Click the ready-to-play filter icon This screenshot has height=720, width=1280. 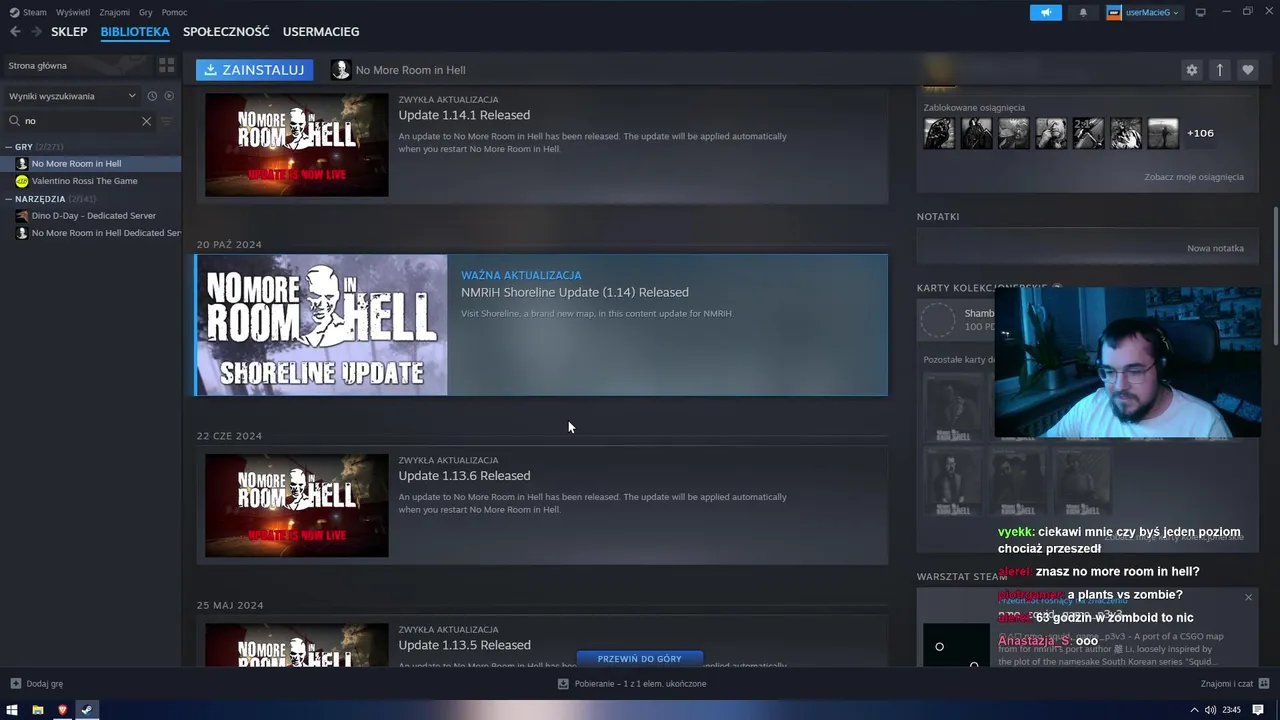(x=169, y=96)
